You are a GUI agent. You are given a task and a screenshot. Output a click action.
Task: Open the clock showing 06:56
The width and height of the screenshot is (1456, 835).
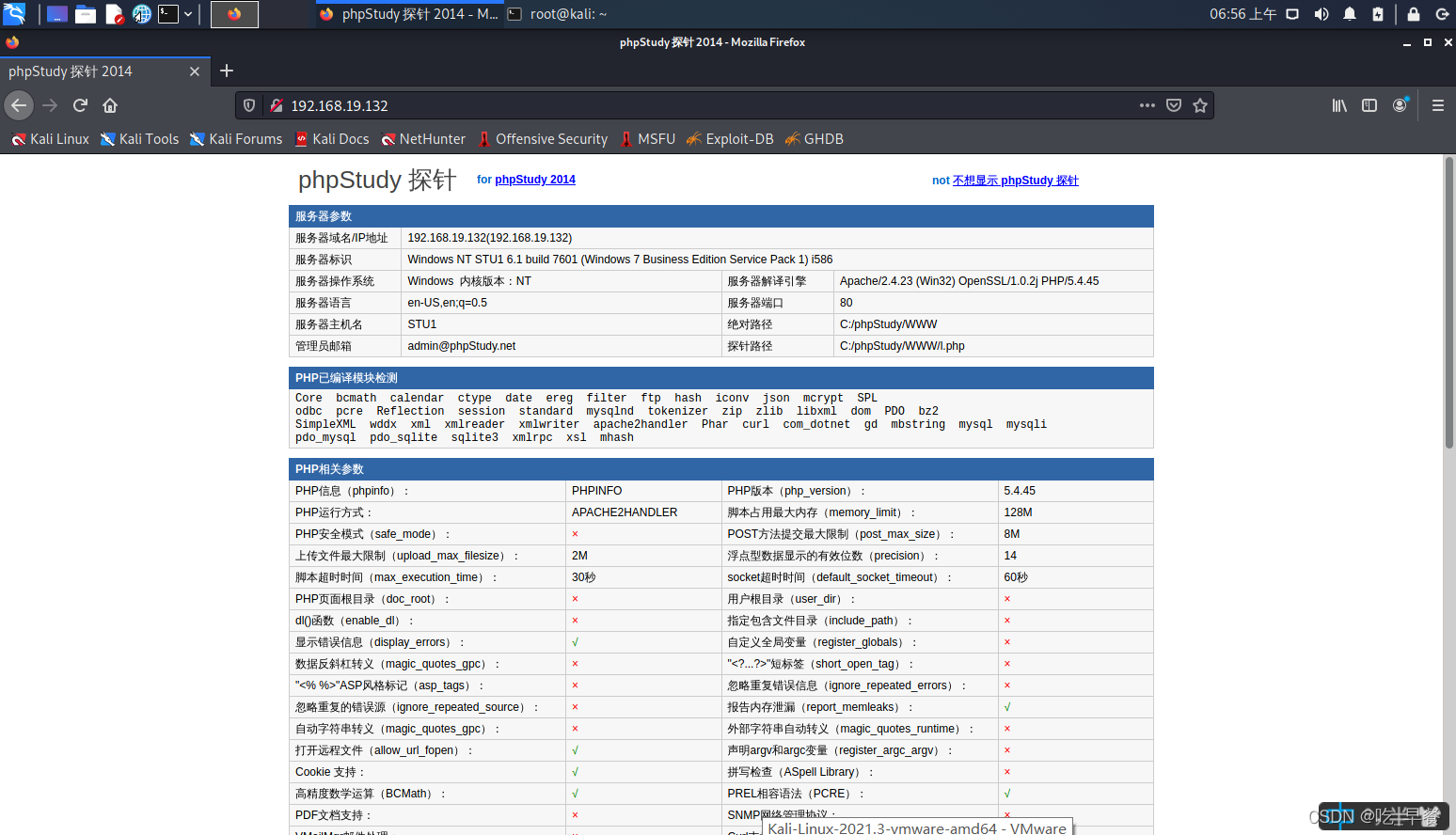(x=1242, y=14)
